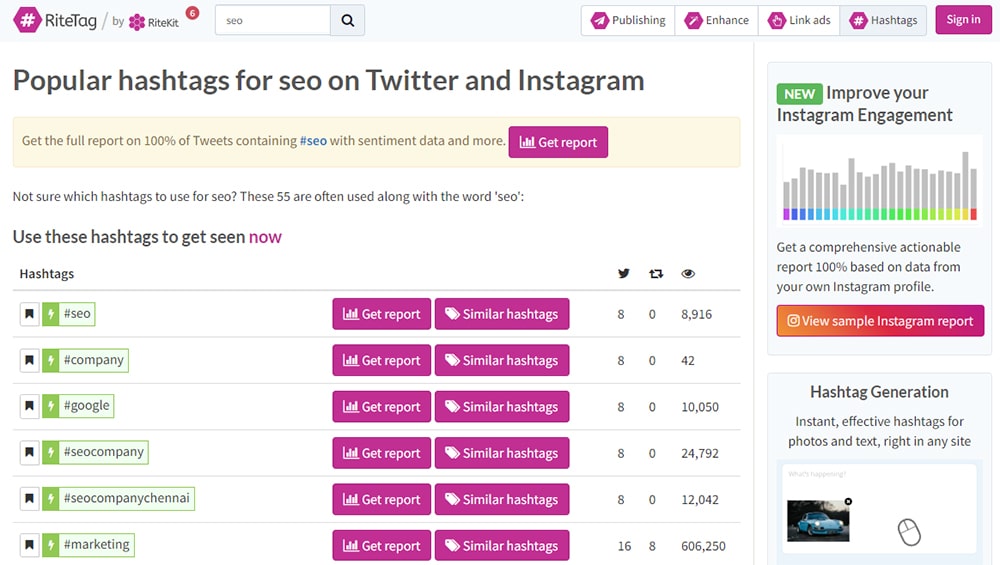Bookmark the #seocompany hashtag

(x=29, y=453)
